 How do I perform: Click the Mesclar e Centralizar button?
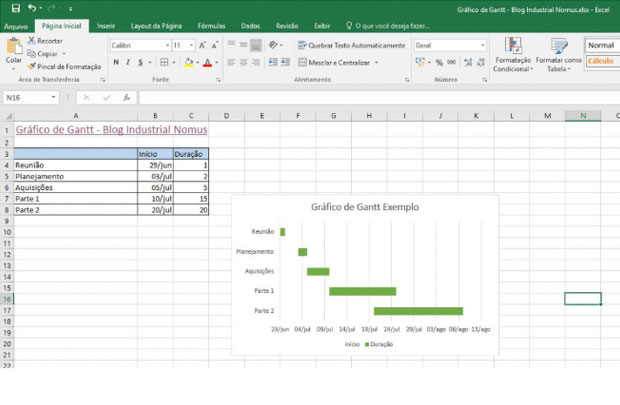click(x=337, y=62)
